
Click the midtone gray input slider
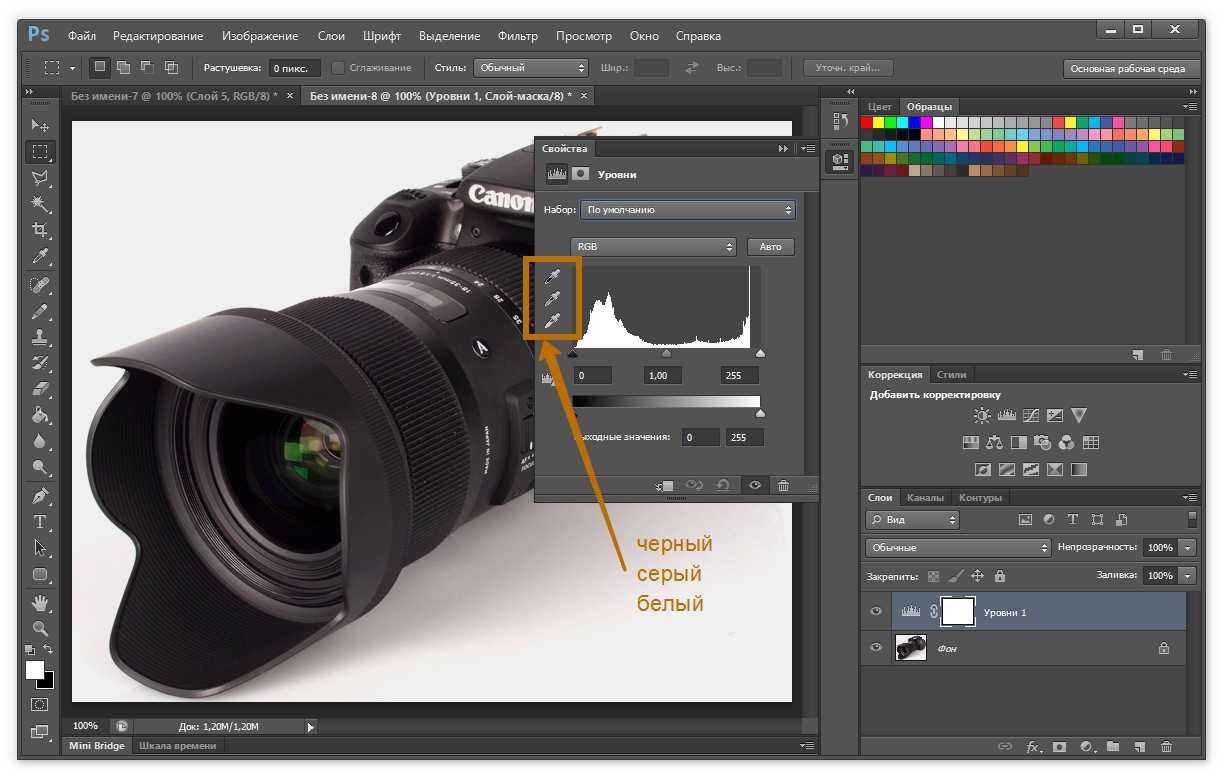click(666, 353)
